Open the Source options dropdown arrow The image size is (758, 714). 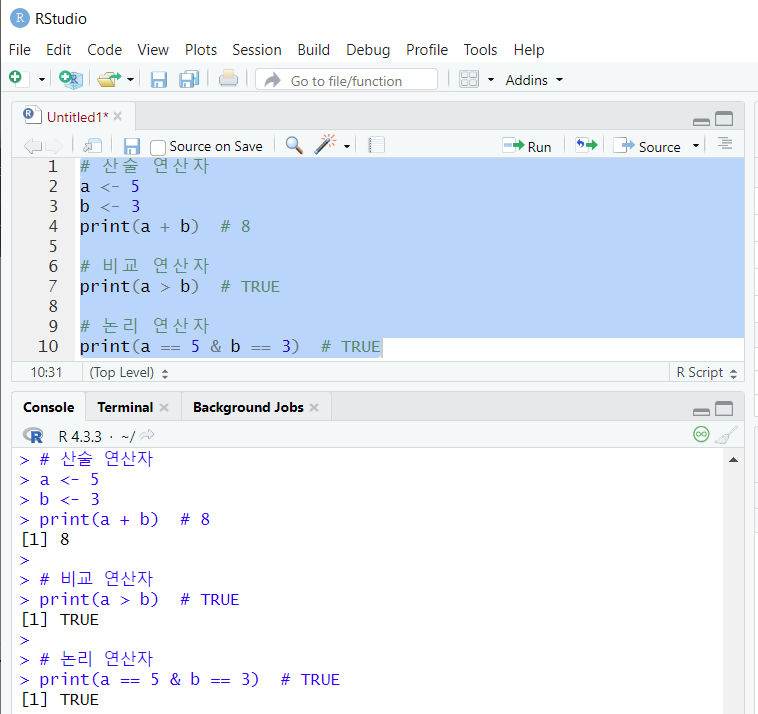[x=696, y=146]
